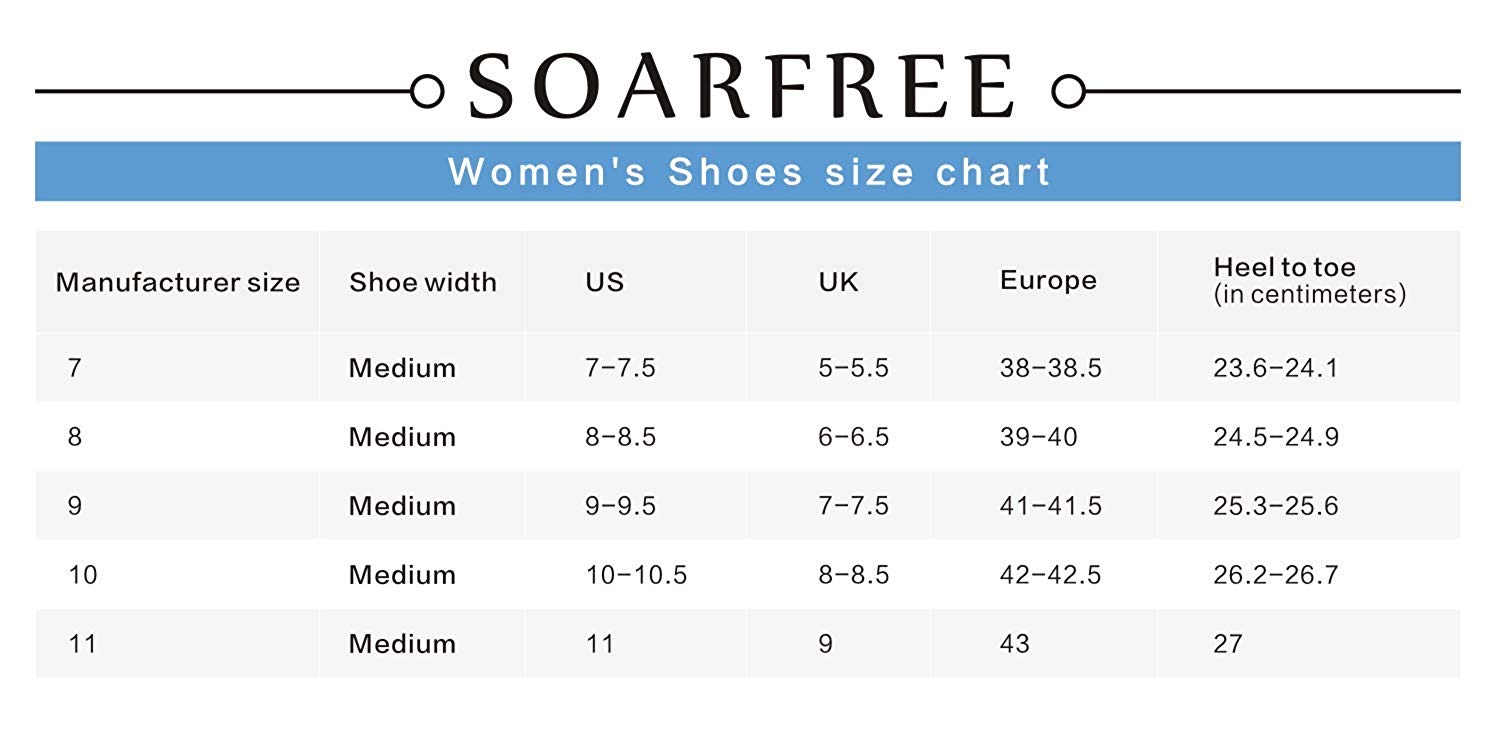Viewport: 1496px width, 730px height.
Task: Click the UK column header
Action: (x=839, y=282)
